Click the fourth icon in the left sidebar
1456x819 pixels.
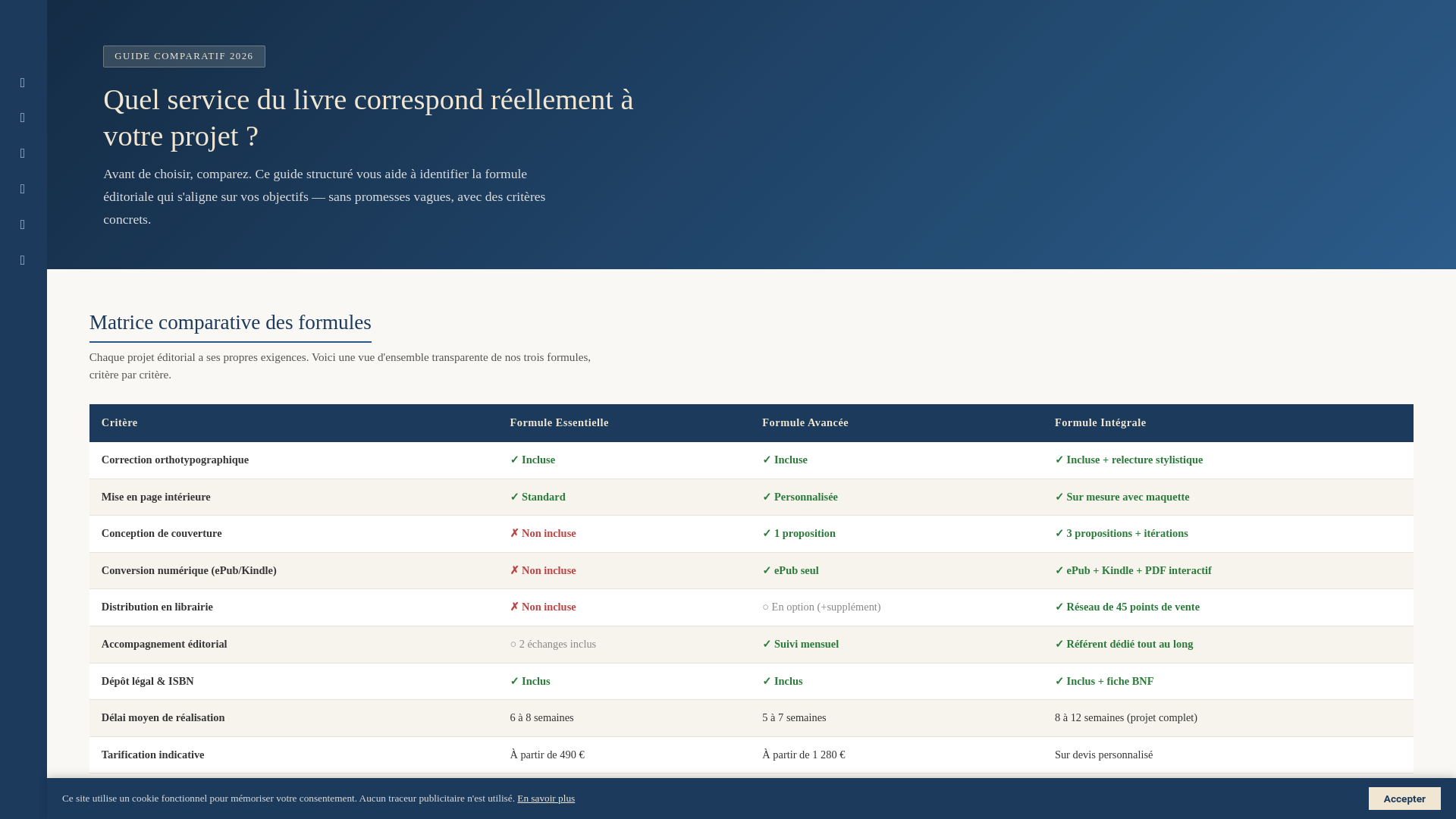click(x=23, y=189)
